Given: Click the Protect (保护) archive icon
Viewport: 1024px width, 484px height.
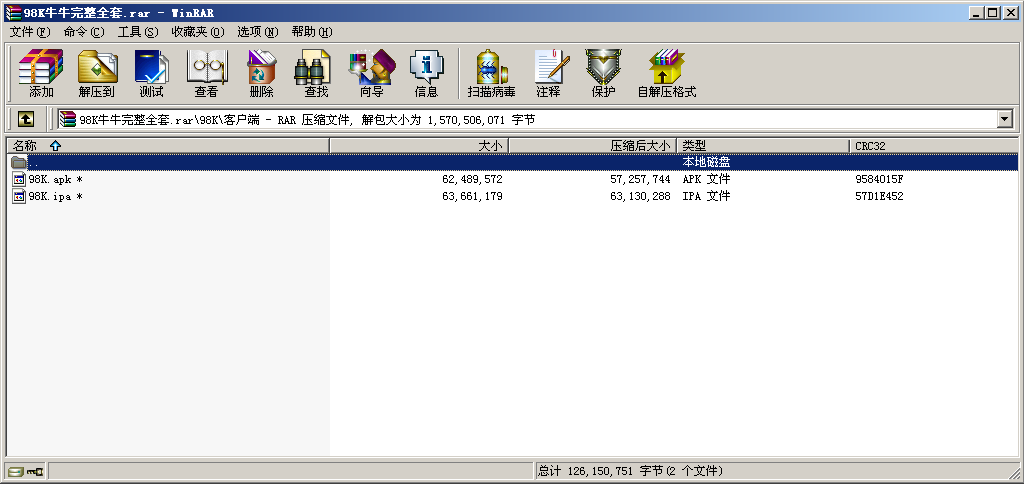Looking at the screenshot, I should pyautogui.click(x=603, y=74).
